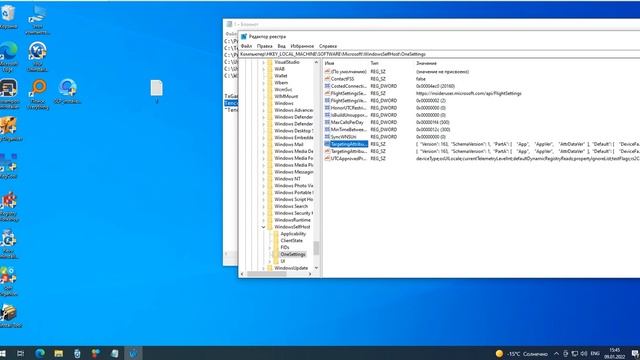This screenshot has height=360, width=640.
Task: Click the FlightSettingsSe... REG_SZ value icon
Action: pos(327,93)
